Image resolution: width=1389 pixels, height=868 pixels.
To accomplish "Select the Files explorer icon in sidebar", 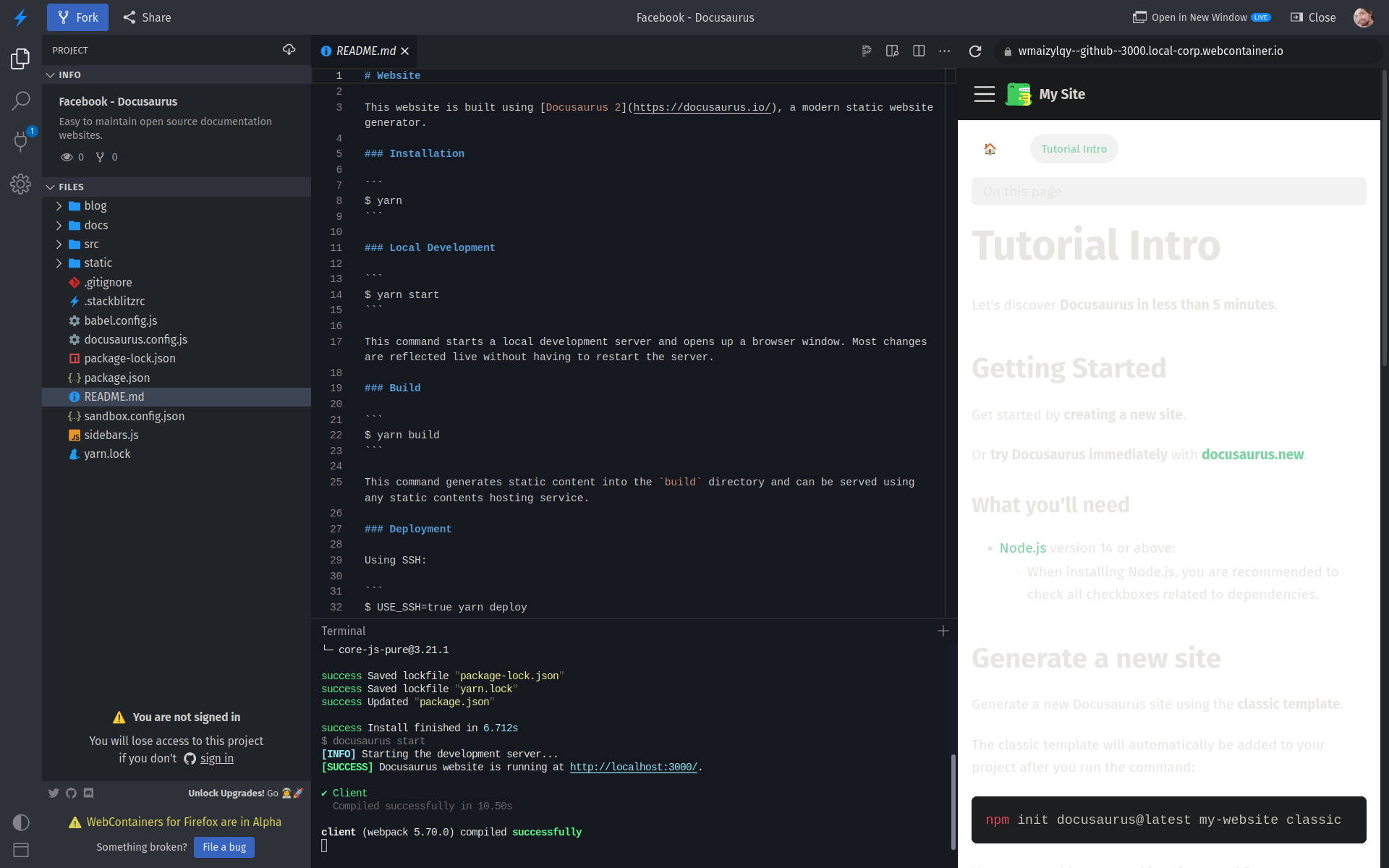I will (x=20, y=59).
